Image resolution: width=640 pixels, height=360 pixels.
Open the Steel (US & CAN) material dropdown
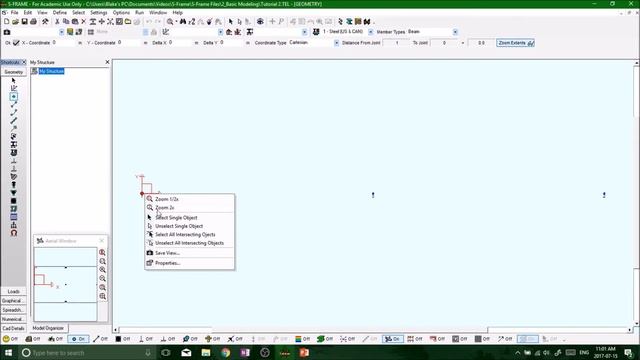371,32
